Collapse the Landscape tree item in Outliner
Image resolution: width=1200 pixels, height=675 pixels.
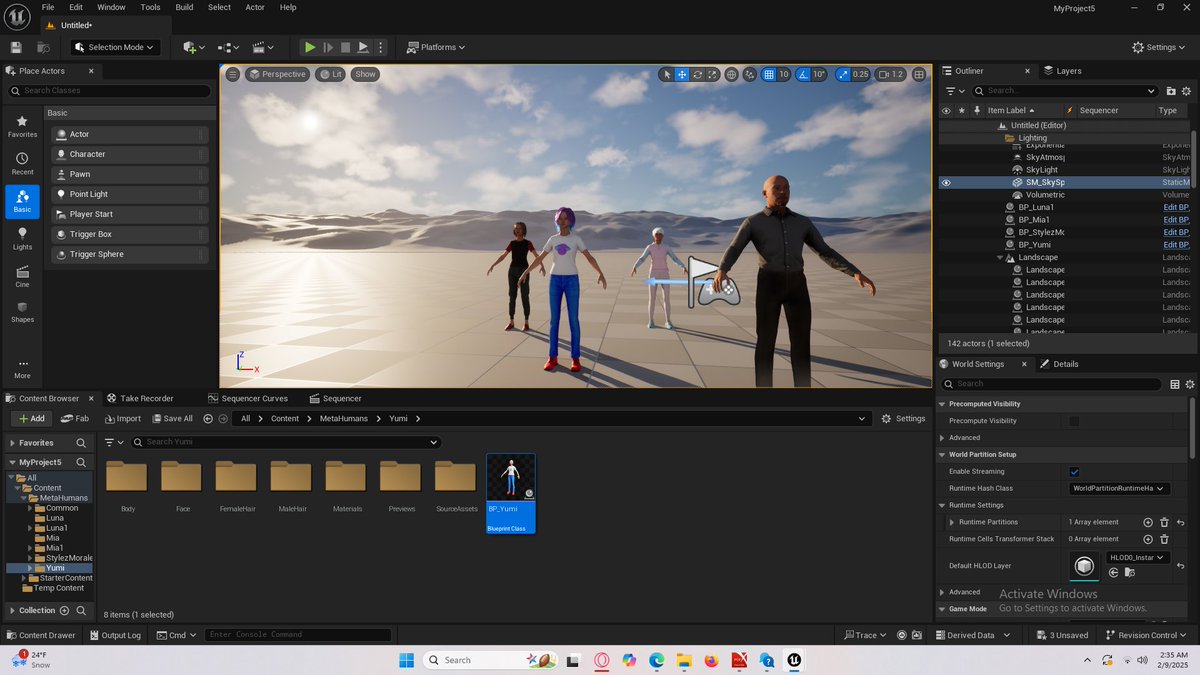pos(999,258)
